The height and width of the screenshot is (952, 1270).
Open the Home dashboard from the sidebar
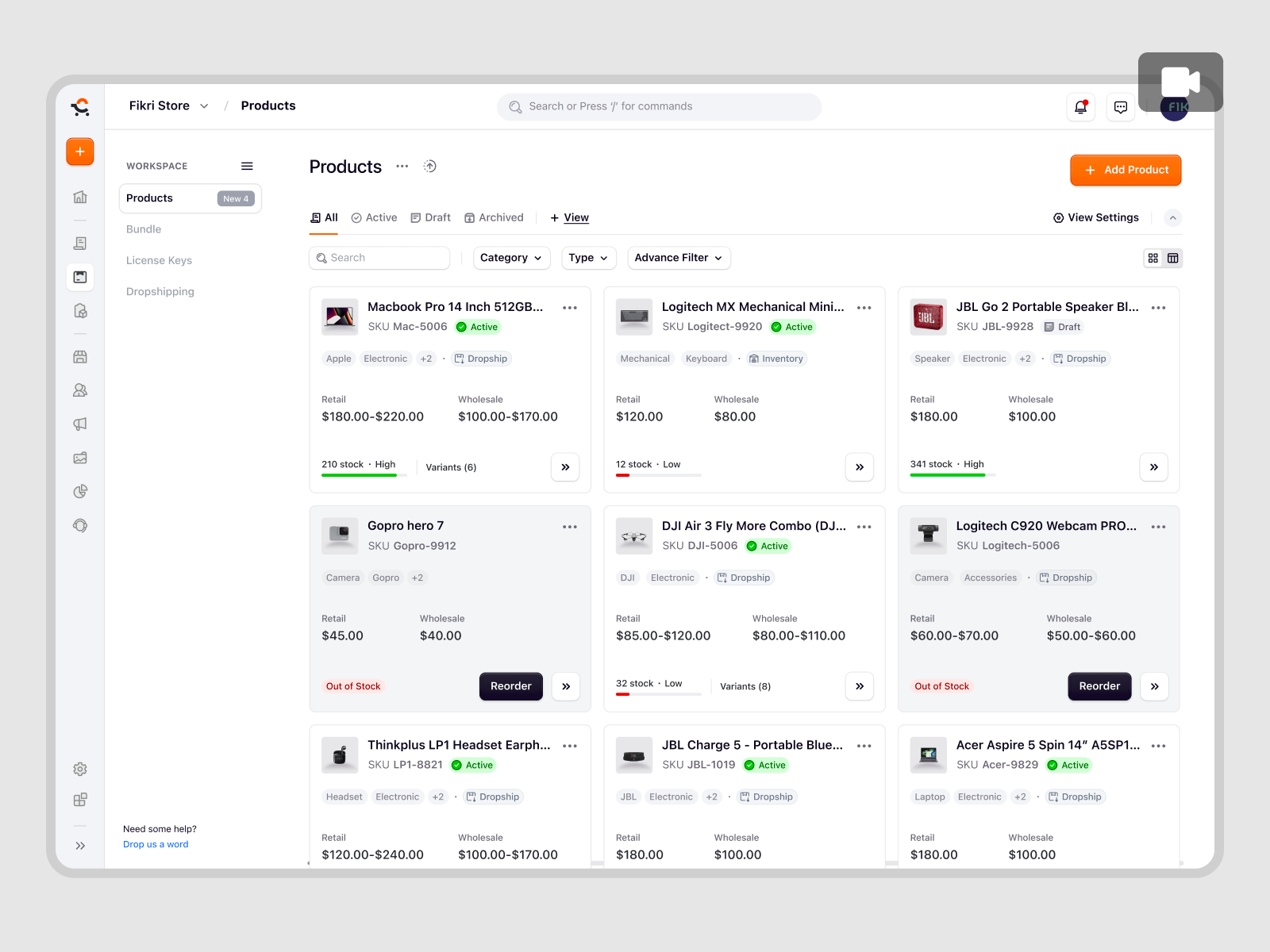pyautogui.click(x=79, y=197)
